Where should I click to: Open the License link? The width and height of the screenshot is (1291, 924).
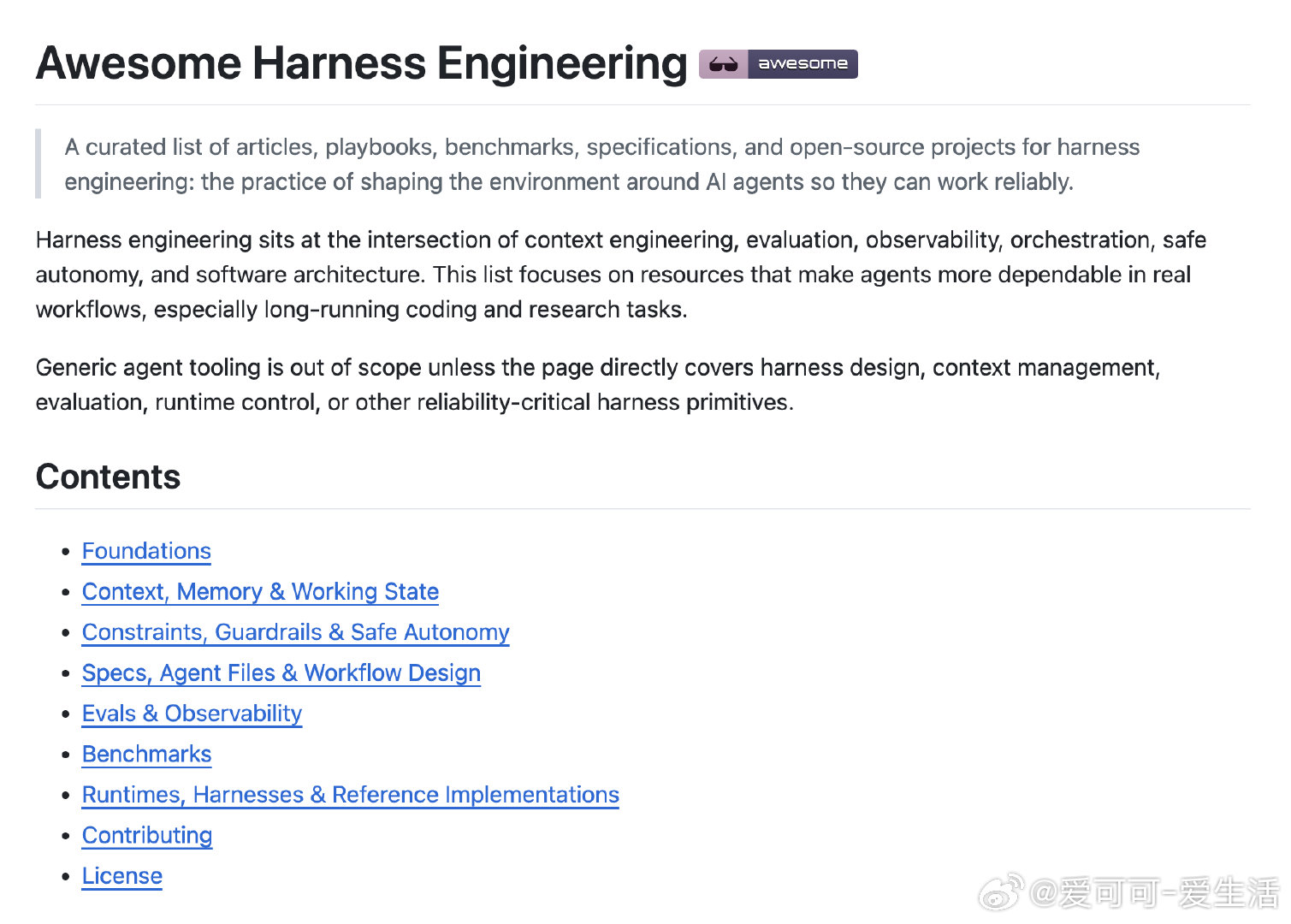click(x=121, y=876)
